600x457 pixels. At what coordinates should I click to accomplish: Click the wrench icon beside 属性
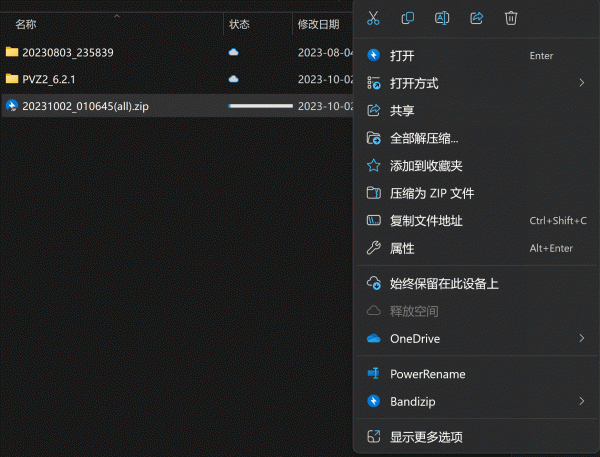click(x=373, y=248)
